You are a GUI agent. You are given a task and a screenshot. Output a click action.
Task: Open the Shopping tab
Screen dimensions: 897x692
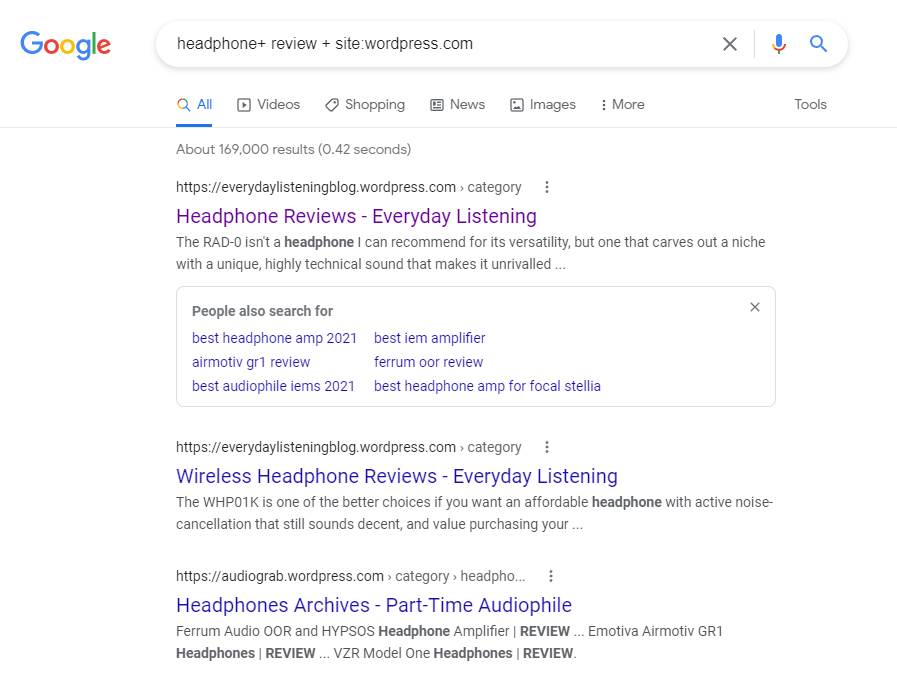click(365, 105)
